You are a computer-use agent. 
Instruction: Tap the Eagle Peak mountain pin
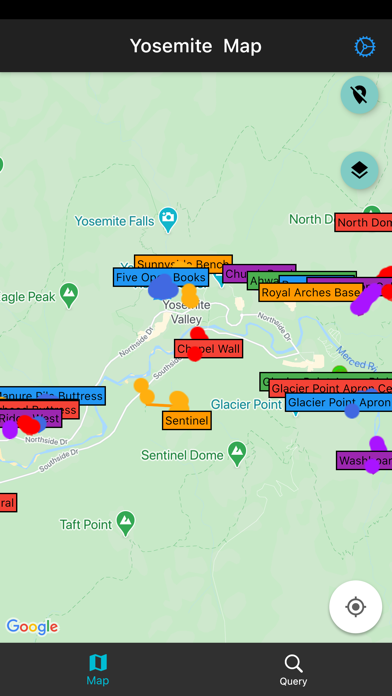69,296
